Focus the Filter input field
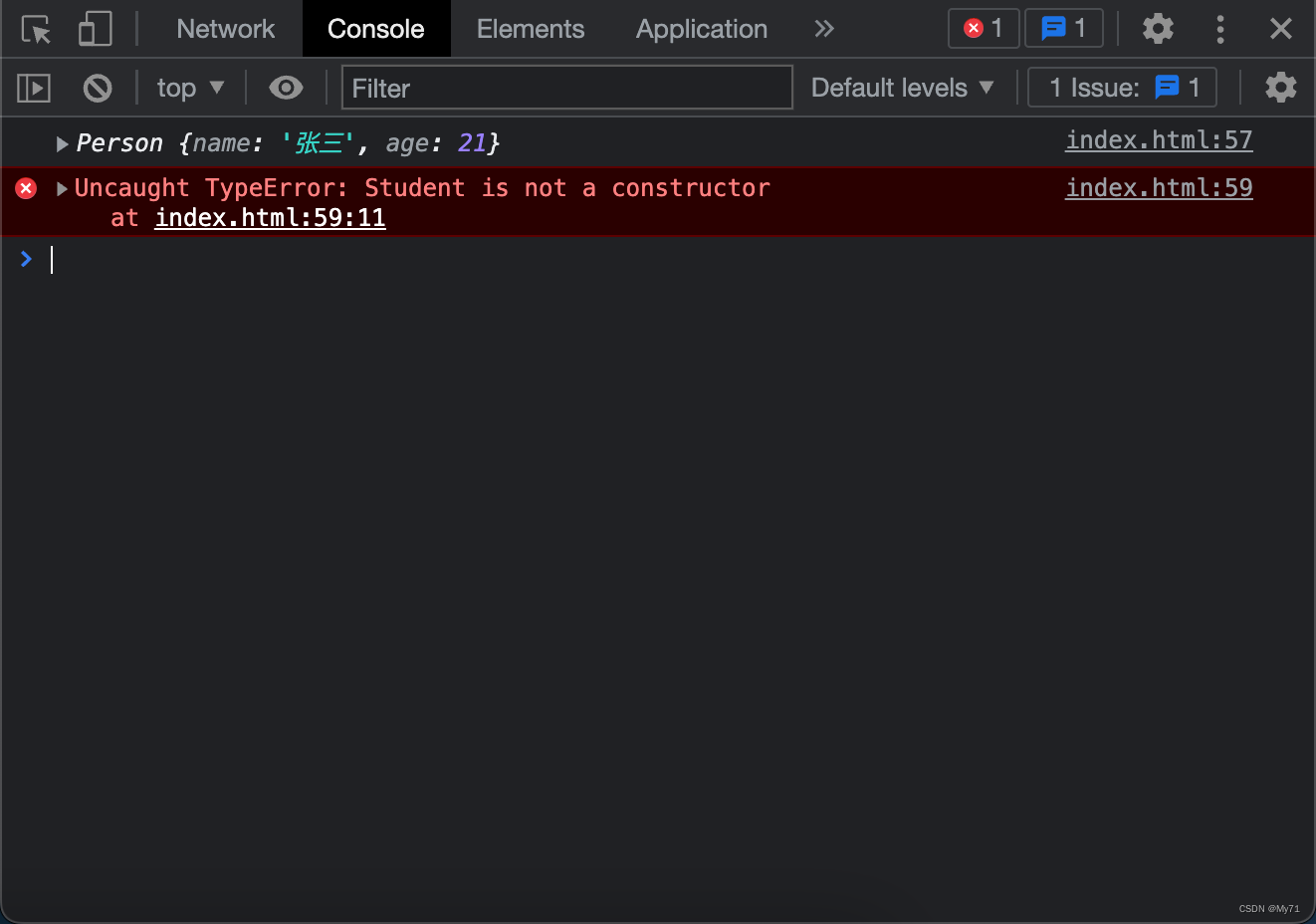 click(566, 89)
